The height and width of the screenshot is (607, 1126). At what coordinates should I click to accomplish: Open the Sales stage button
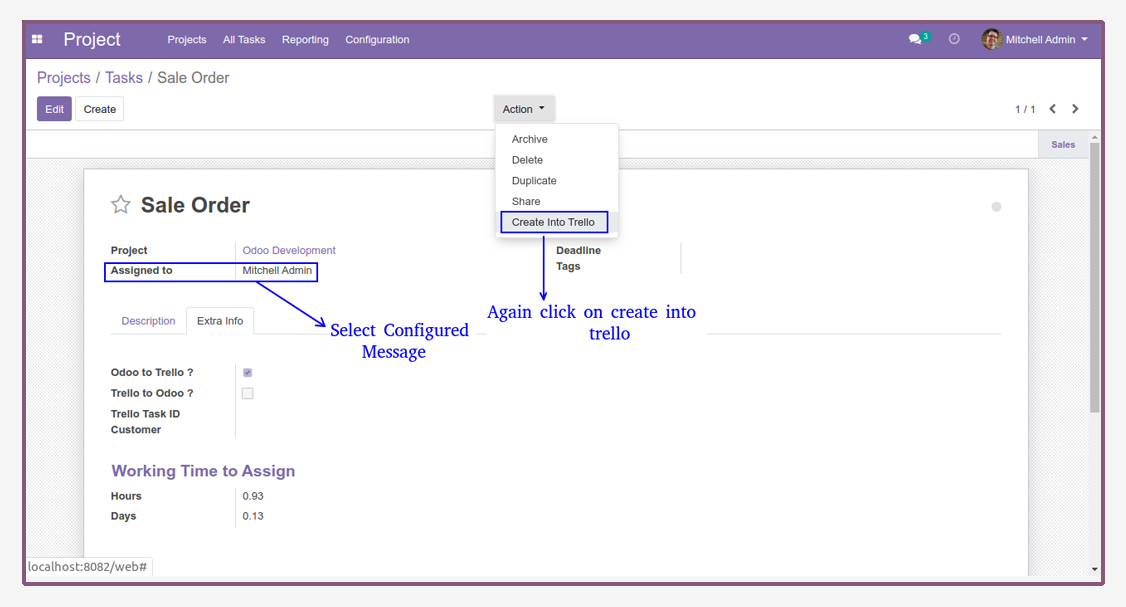pyautogui.click(x=1063, y=144)
